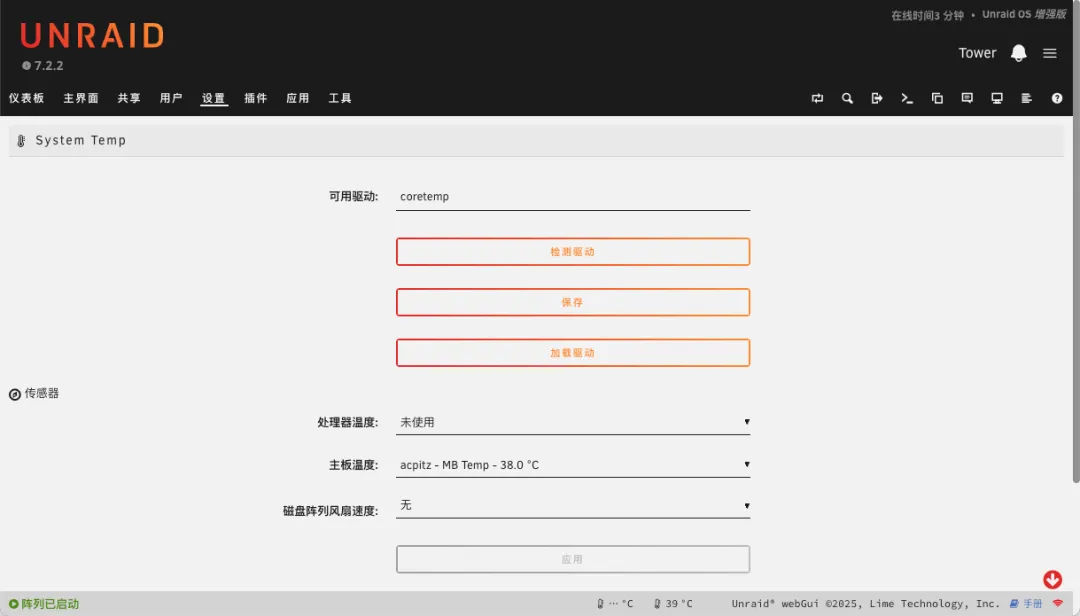Open the web terminal icon
Viewport: 1080px width, 616px height.
pos(907,98)
